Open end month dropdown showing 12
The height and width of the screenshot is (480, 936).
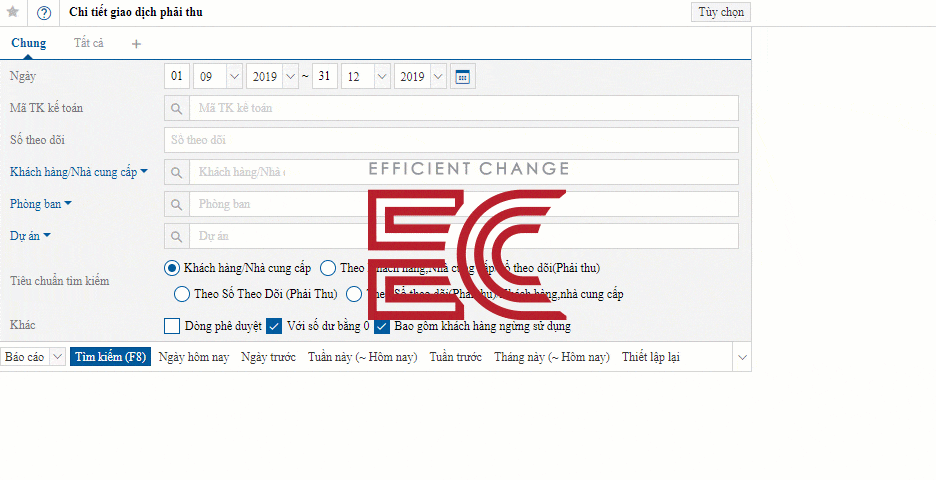[383, 76]
